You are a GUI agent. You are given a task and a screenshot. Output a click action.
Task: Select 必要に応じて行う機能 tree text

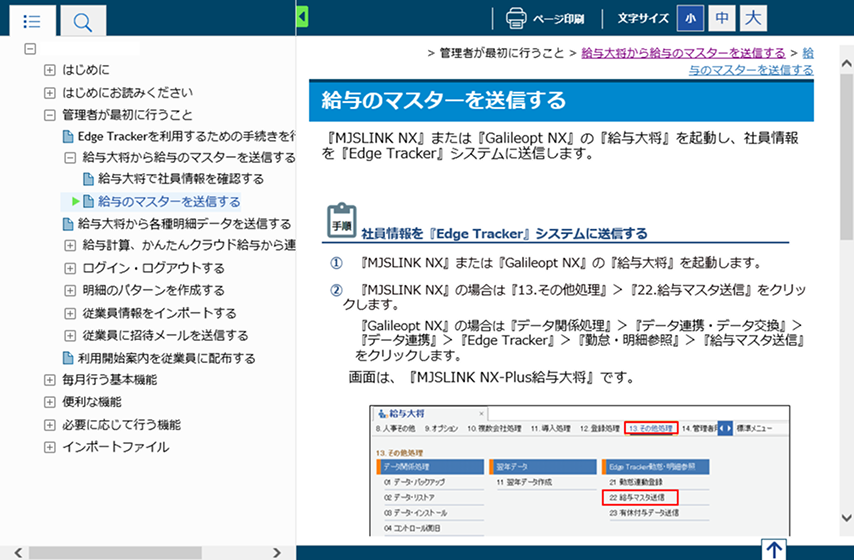point(121,425)
